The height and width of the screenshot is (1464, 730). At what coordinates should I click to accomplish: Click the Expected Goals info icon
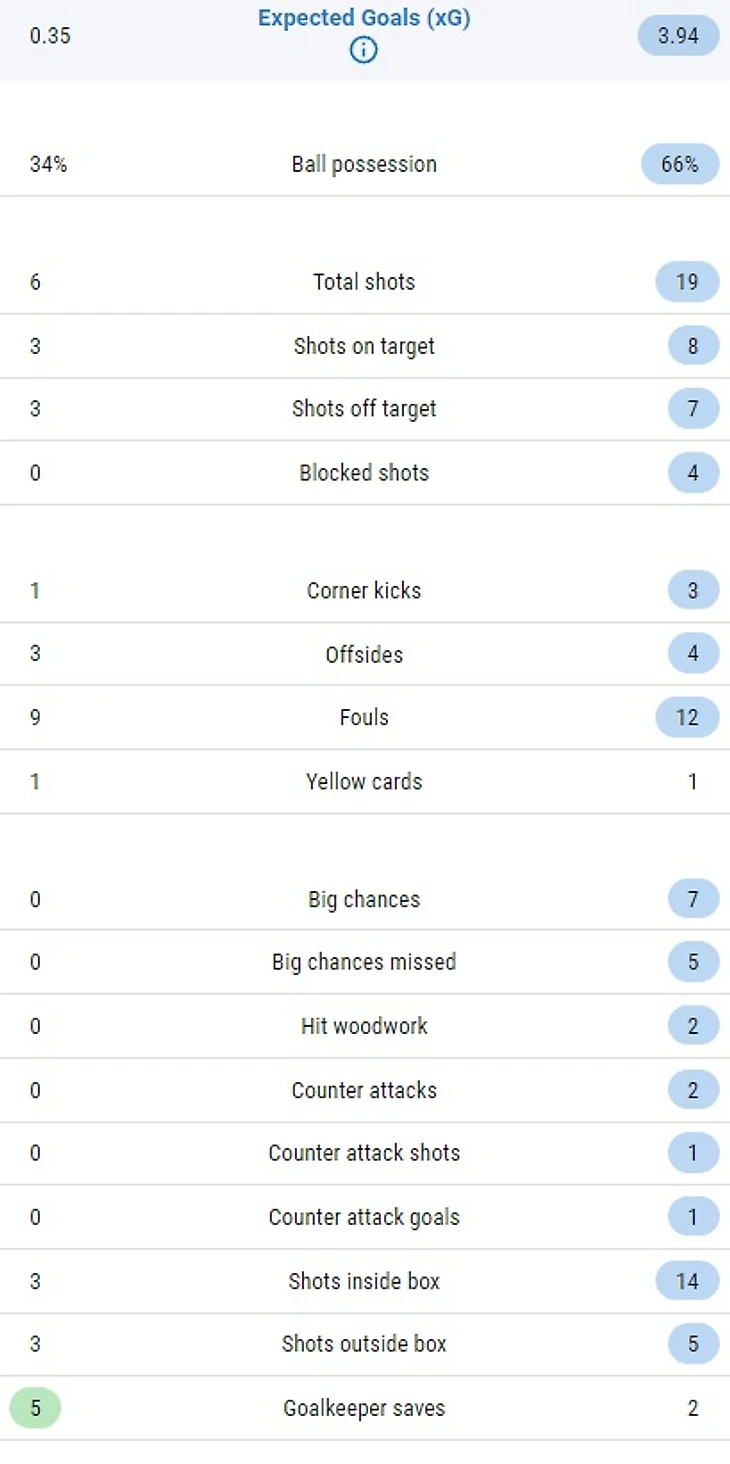click(x=363, y=50)
